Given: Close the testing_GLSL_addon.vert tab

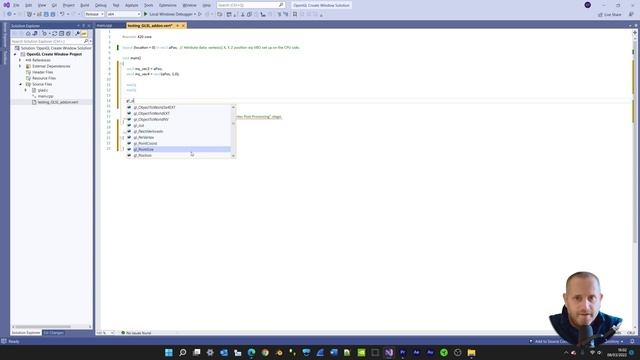Looking at the screenshot, I should [x=183, y=26].
